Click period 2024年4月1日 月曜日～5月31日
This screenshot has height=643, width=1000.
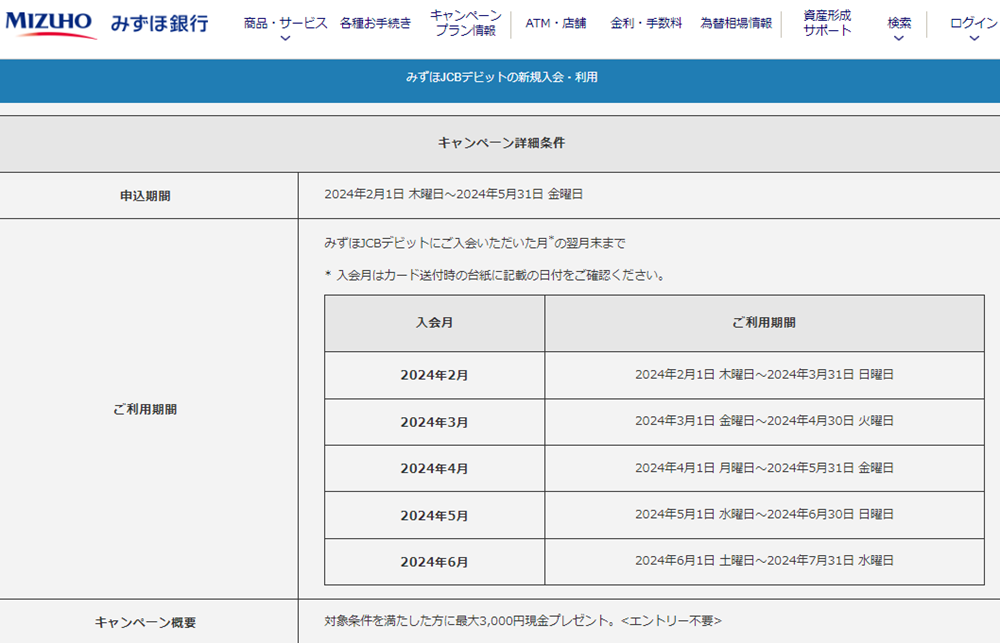point(764,468)
